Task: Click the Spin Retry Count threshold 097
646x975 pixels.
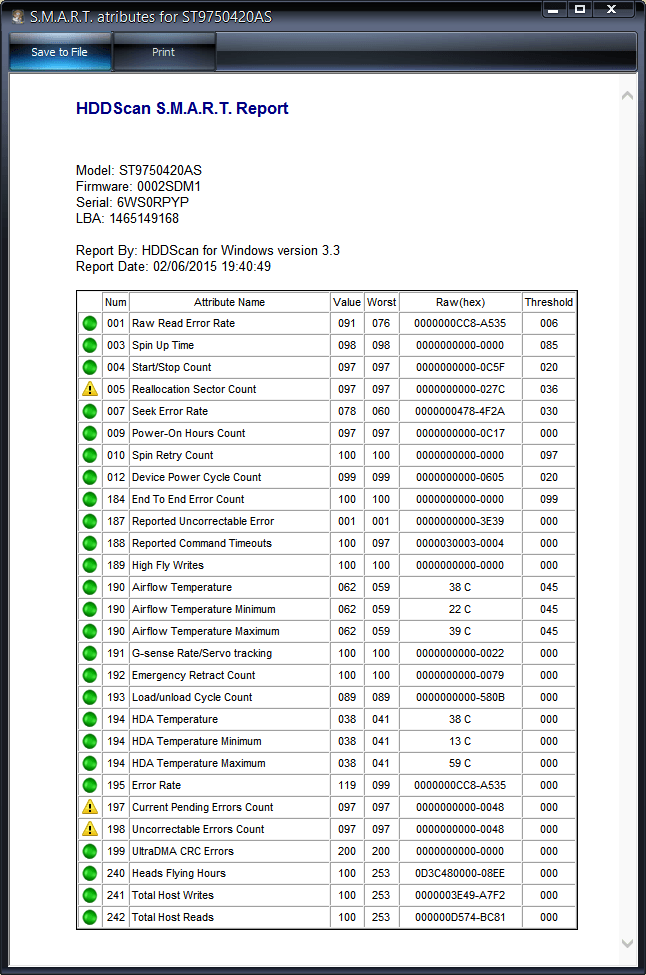Action: point(548,455)
